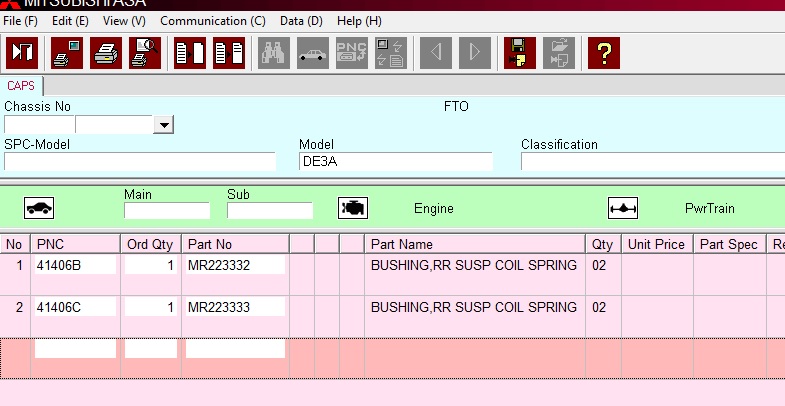
Task: Open the Communication (C) menu
Action: coord(213,21)
